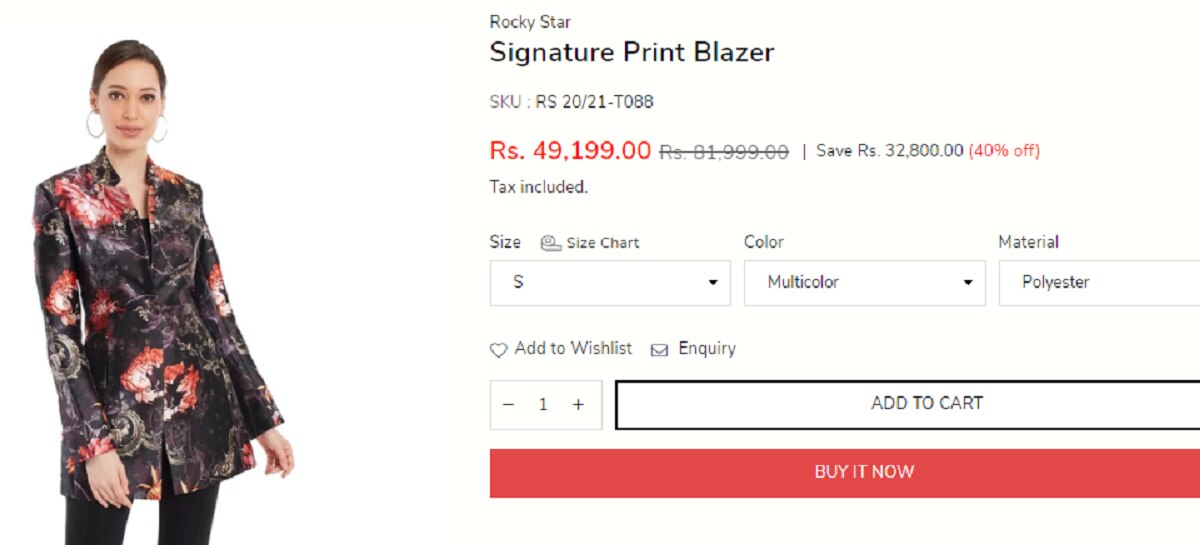Image resolution: width=1200 pixels, height=545 pixels.
Task: Open the Color dropdown showing Multicolor
Action: [x=864, y=283]
